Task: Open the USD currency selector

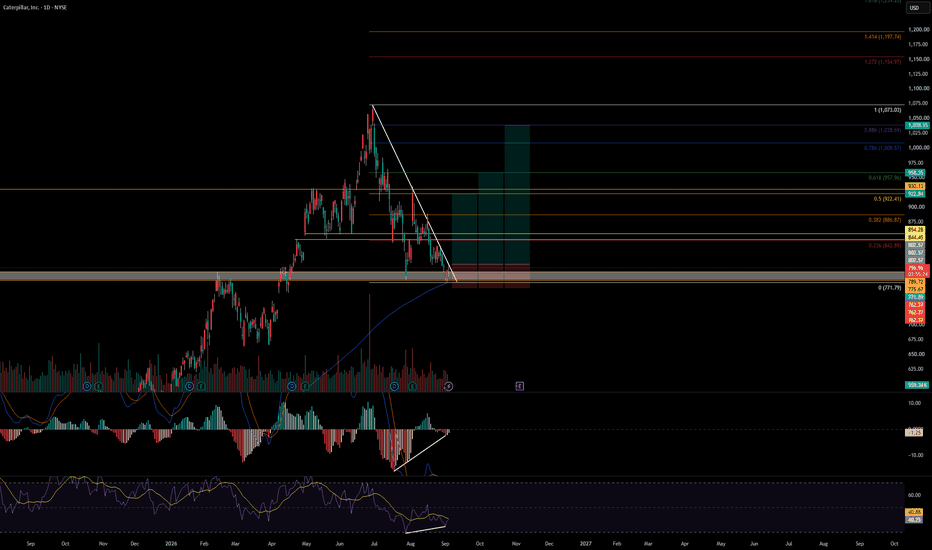Action: point(917,8)
